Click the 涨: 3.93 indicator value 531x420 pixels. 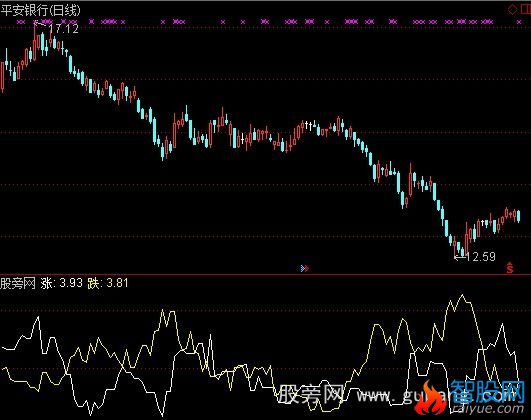point(61,283)
